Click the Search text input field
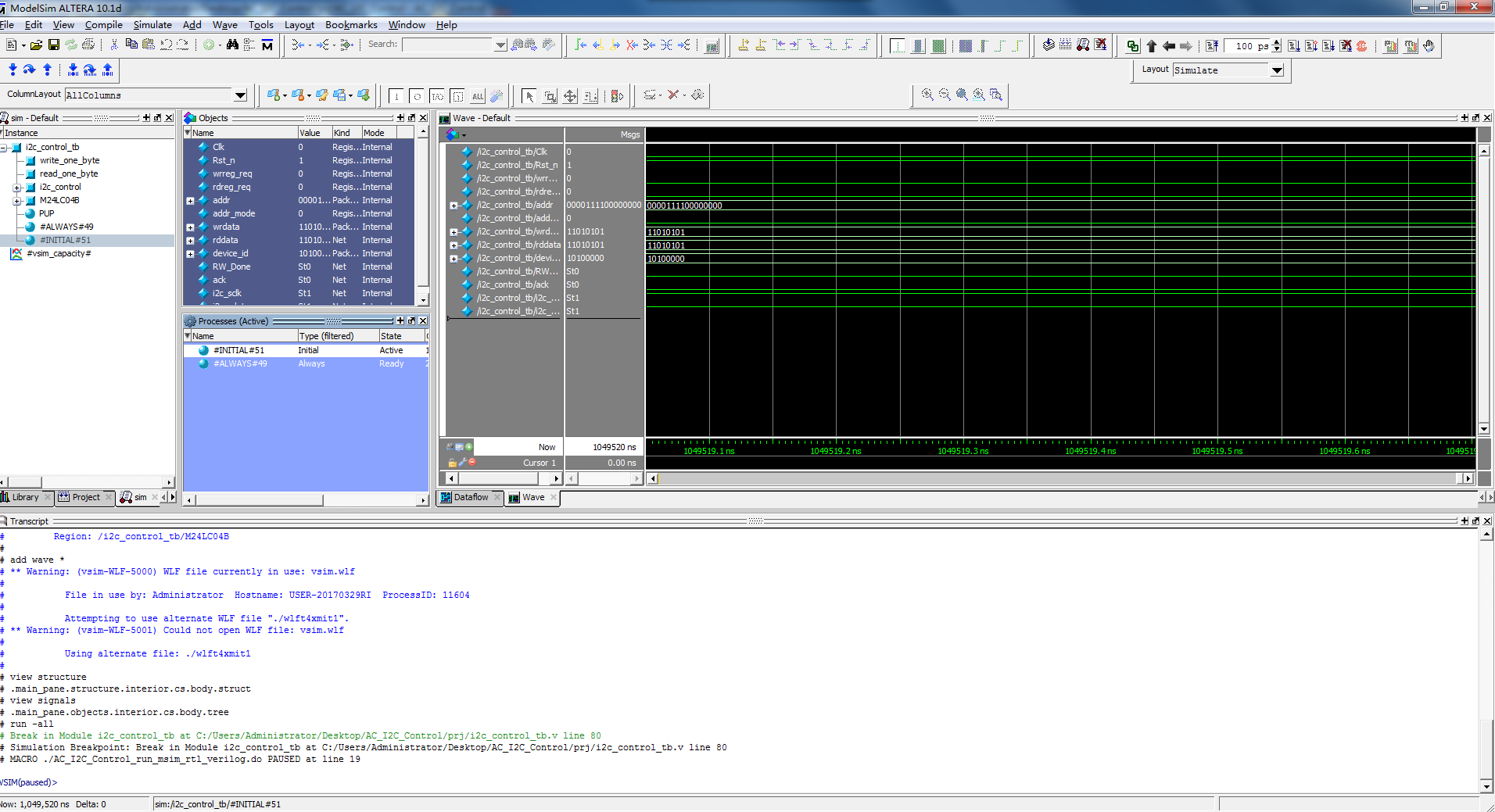The image size is (1495, 812). click(448, 45)
